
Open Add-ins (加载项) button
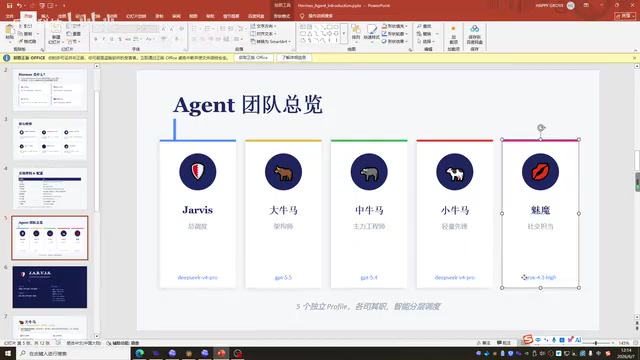click(453, 34)
